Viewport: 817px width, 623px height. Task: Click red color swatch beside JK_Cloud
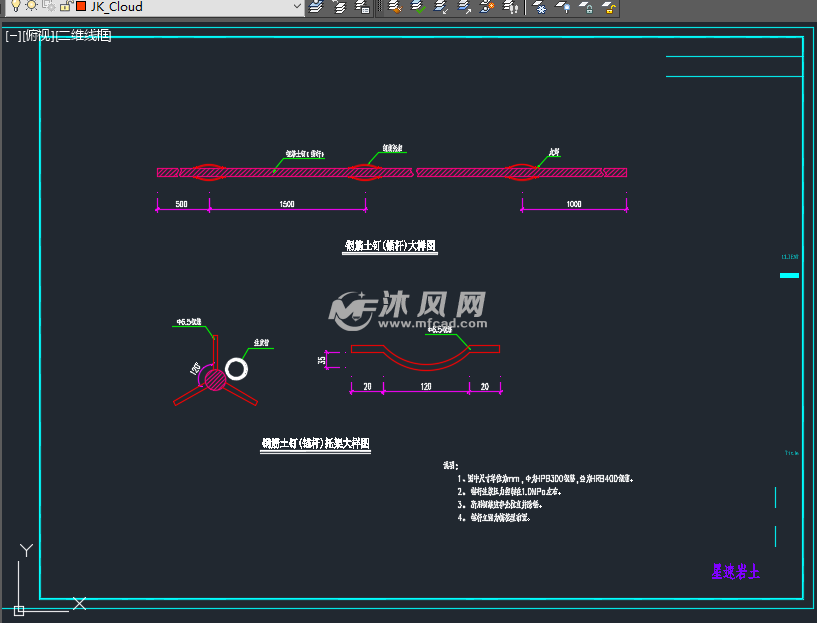[81, 6]
